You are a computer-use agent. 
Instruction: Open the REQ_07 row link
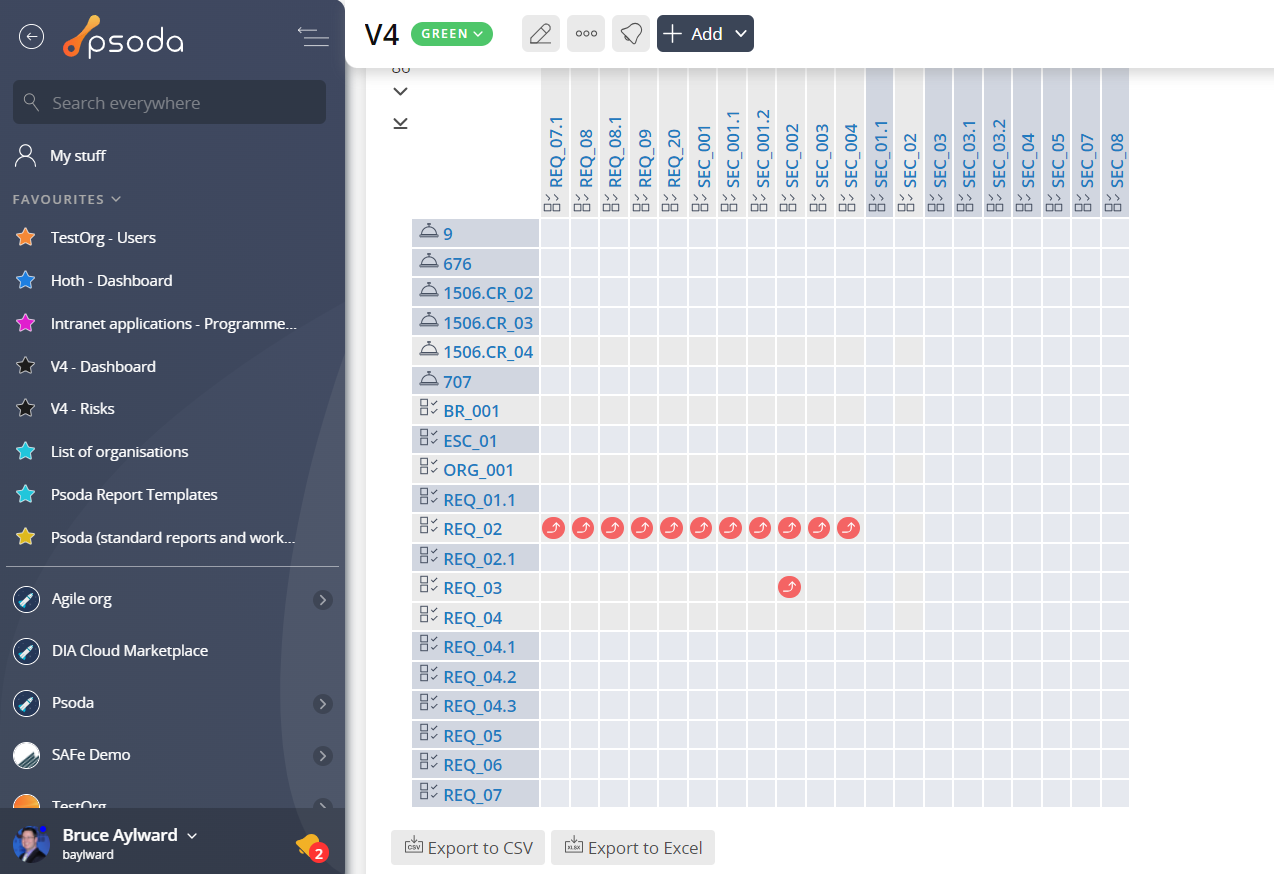(473, 795)
